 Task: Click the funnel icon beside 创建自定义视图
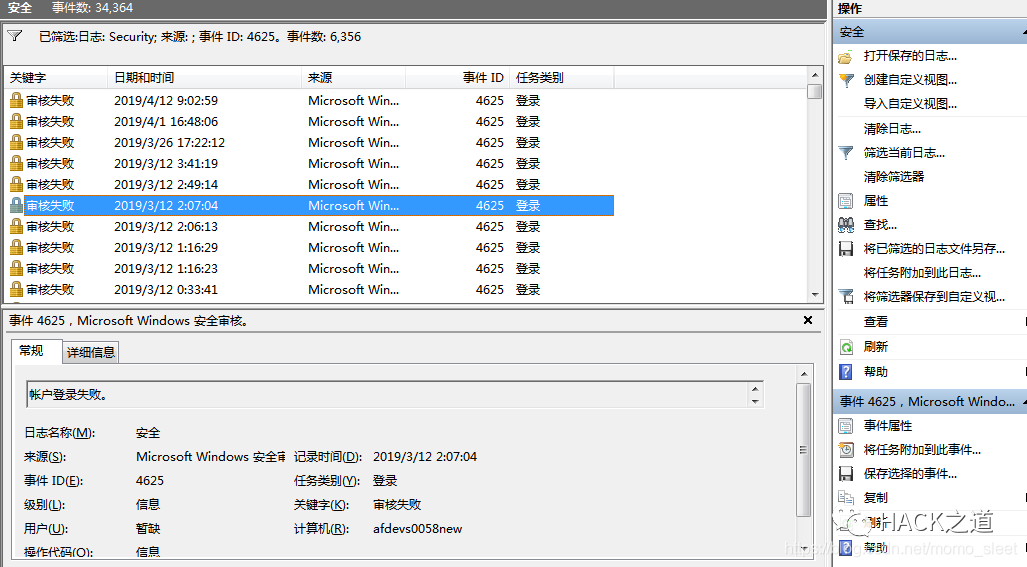click(846, 80)
